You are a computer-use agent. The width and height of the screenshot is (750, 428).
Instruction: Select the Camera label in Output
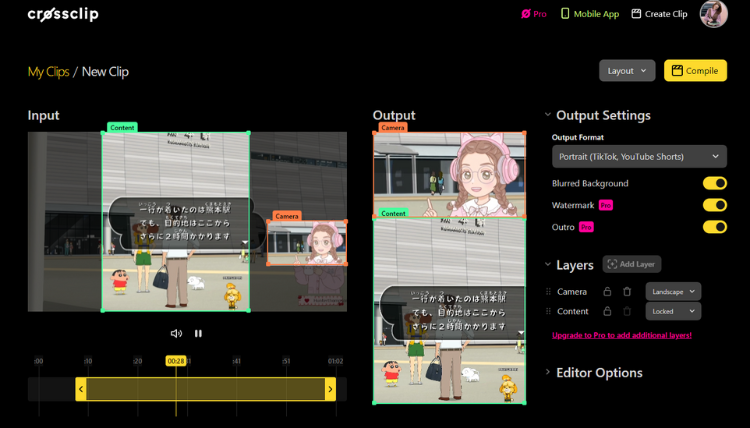coord(393,128)
